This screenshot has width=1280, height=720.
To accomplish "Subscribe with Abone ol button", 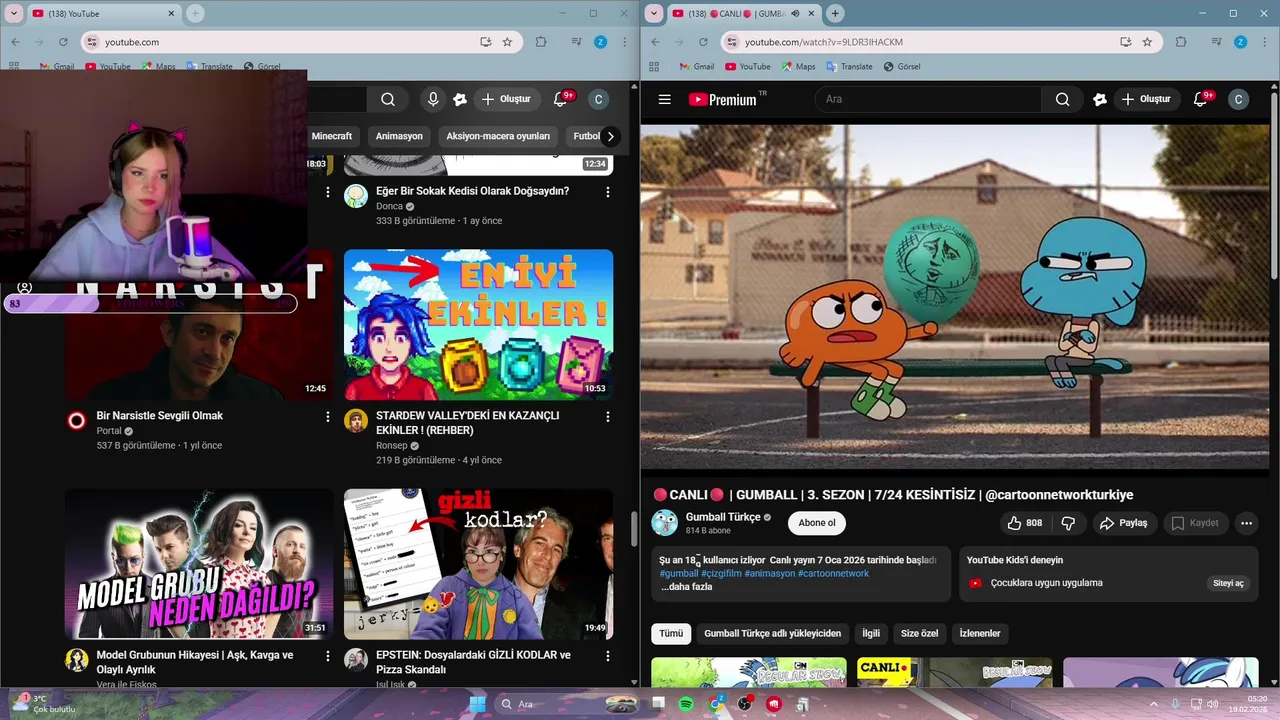I will click(x=817, y=523).
